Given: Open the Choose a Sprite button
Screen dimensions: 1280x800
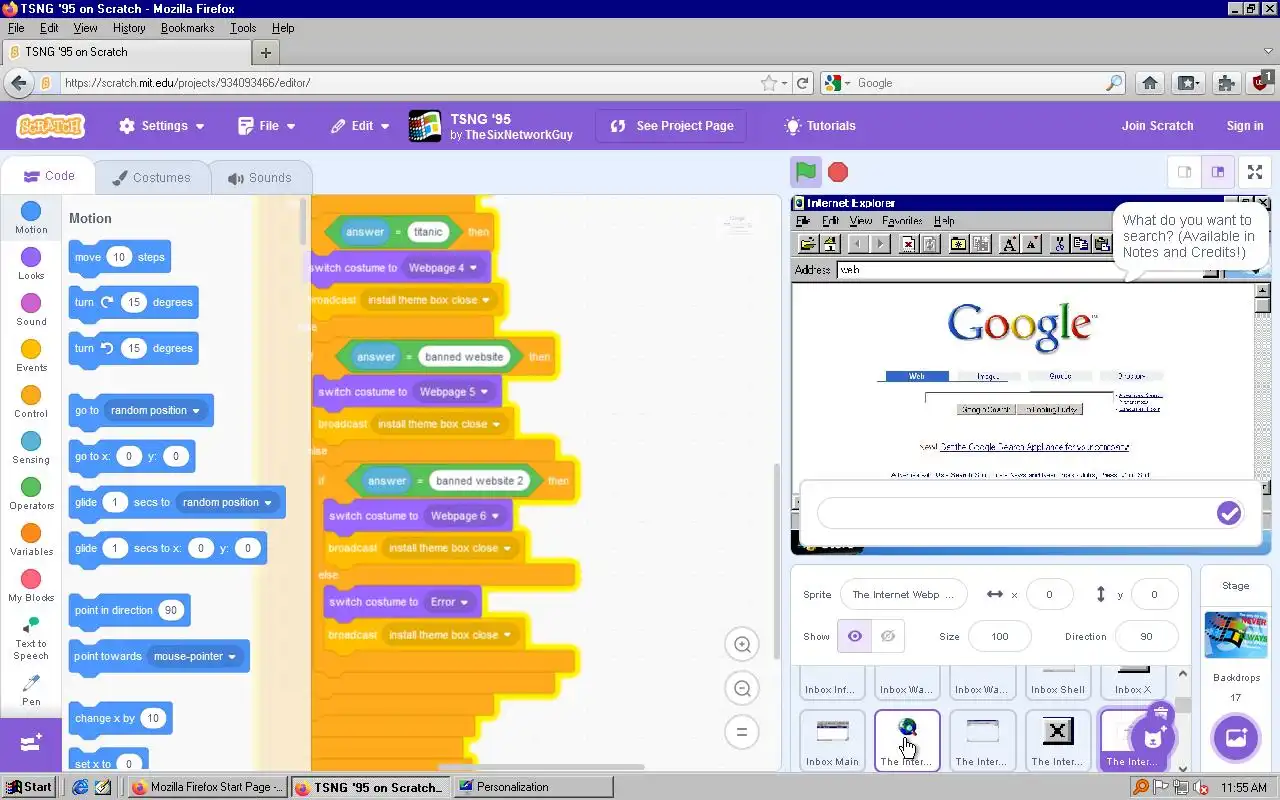Looking at the screenshot, I should coord(1152,739).
